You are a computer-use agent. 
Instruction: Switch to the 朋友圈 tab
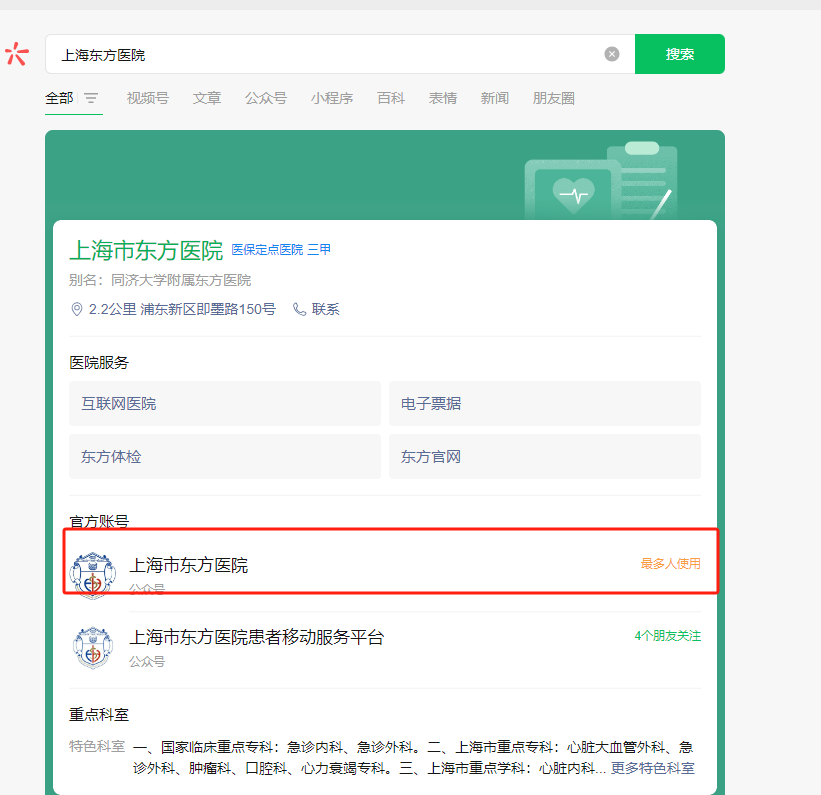point(554,98)
